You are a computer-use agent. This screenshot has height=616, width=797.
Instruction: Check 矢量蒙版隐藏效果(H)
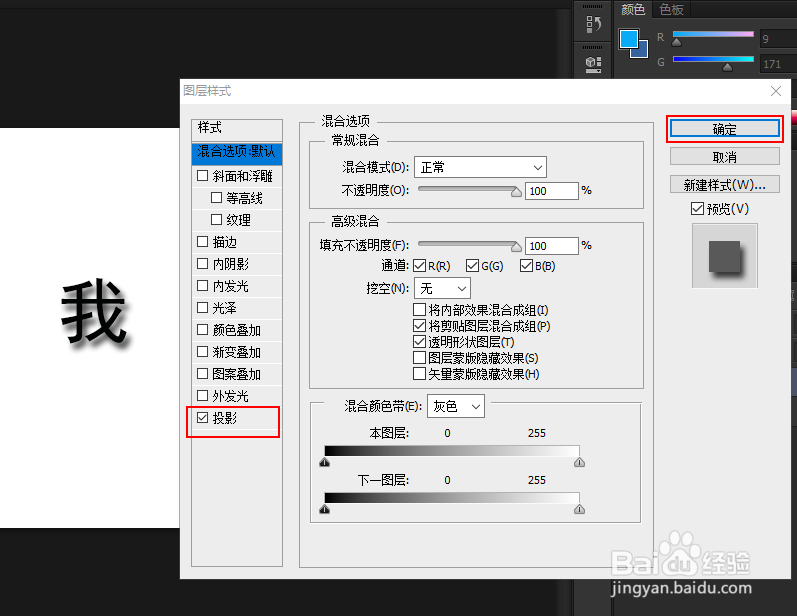[x=419, y=374]
